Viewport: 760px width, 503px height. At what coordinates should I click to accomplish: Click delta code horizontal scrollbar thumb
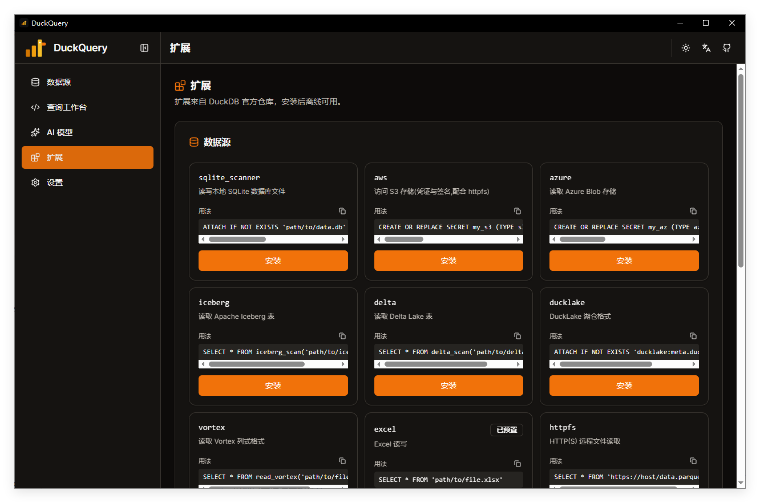tap(436, 364)
